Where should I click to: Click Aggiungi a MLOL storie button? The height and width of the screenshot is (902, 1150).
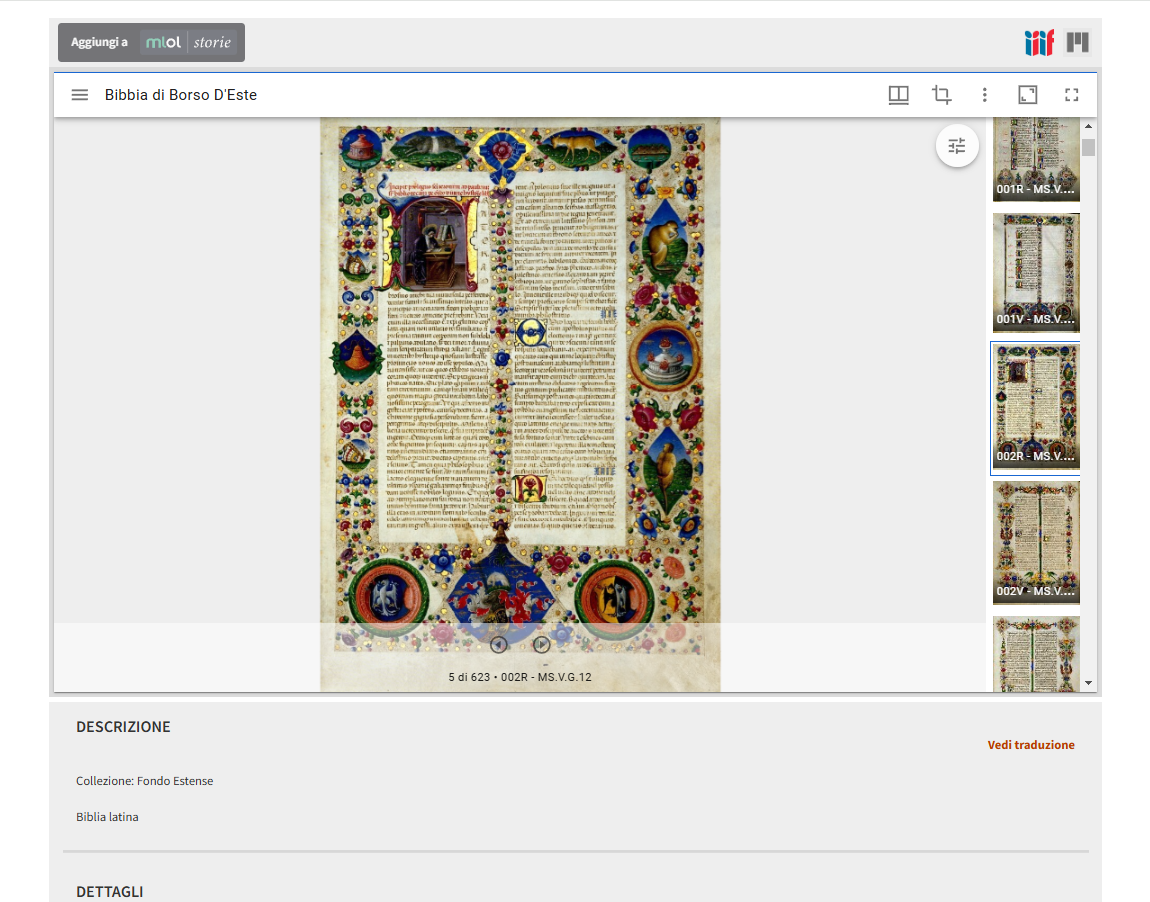pyautogui.click(x=152, y=43)
